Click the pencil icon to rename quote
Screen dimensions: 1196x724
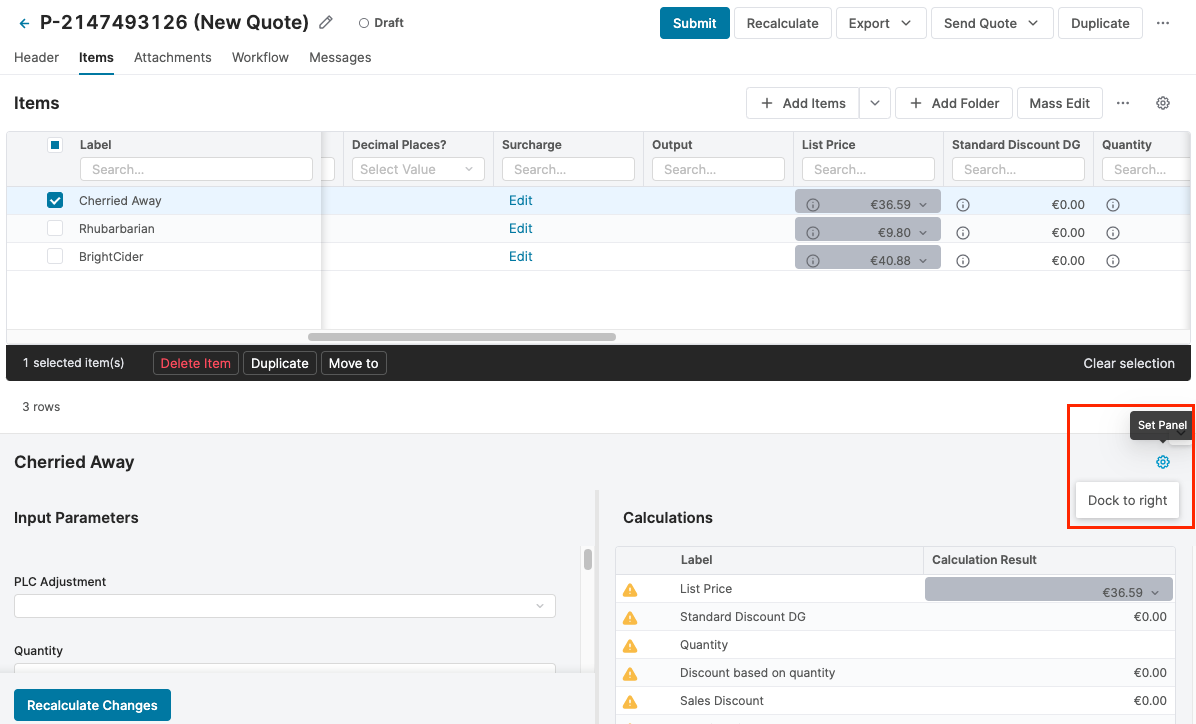pyautogui.click(x=326, y=23)
